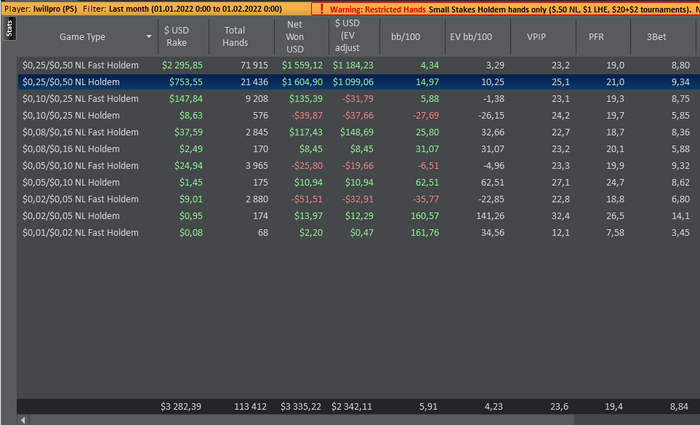Click the total rake summary $3 282,39
This screenshot has width=700, height=425.
tap(181, 407)
